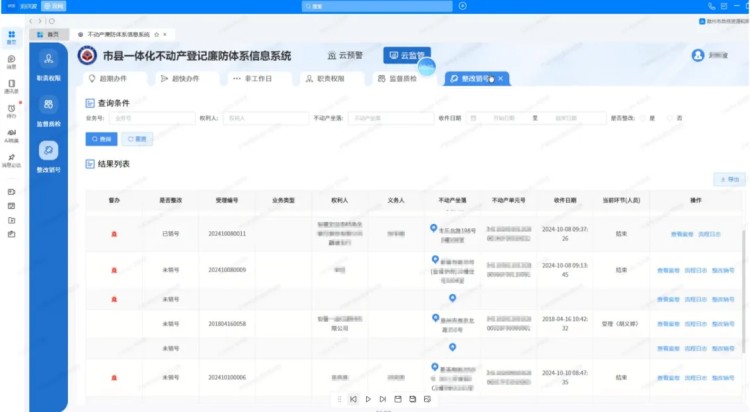Screen dimensions: 750x412
Task: Click browser refresh icon
Action: coord(52,20)
